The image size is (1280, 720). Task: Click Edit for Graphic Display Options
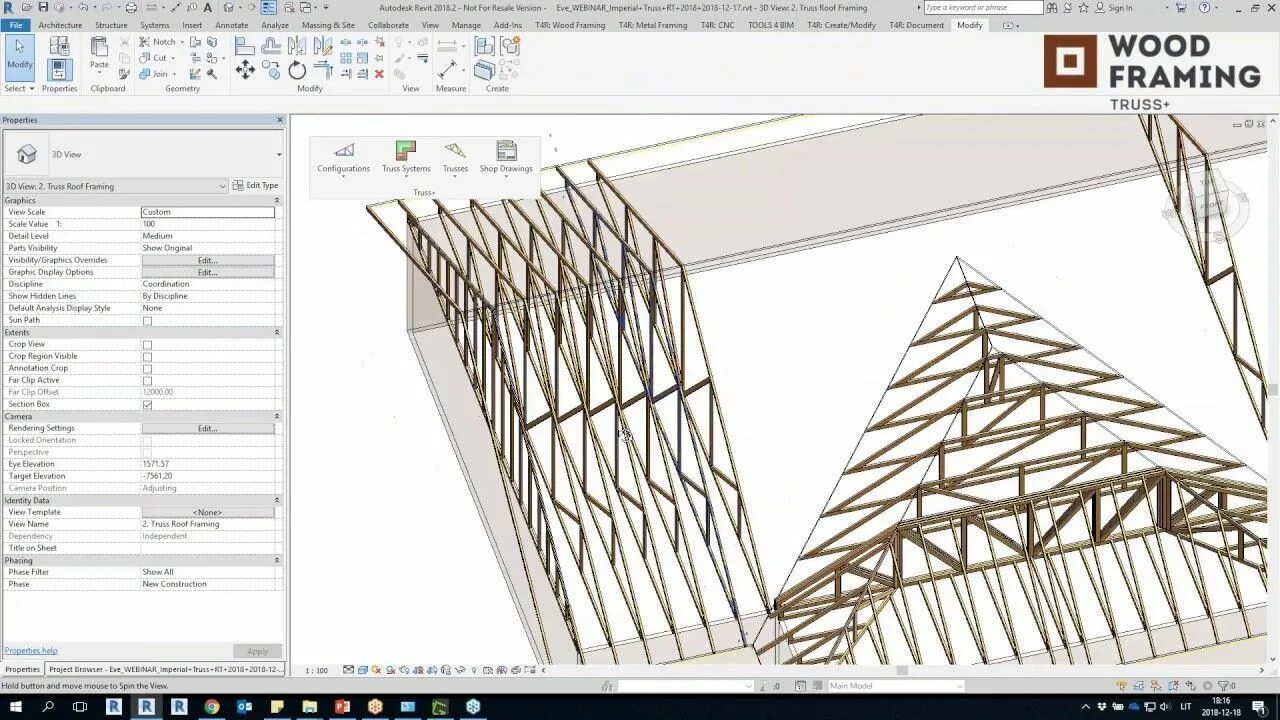pos(208,272)
